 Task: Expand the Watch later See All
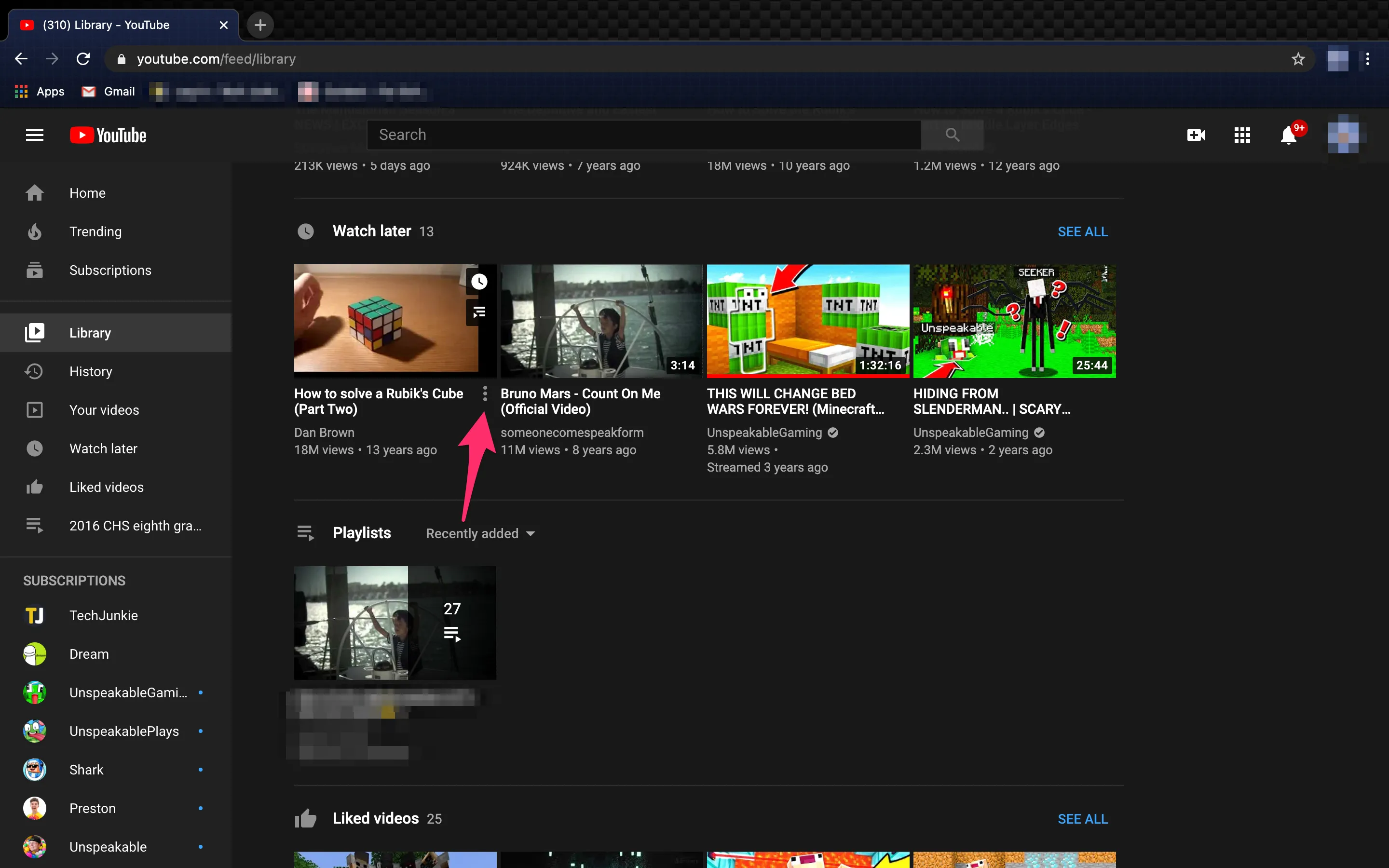(1083, 232)
